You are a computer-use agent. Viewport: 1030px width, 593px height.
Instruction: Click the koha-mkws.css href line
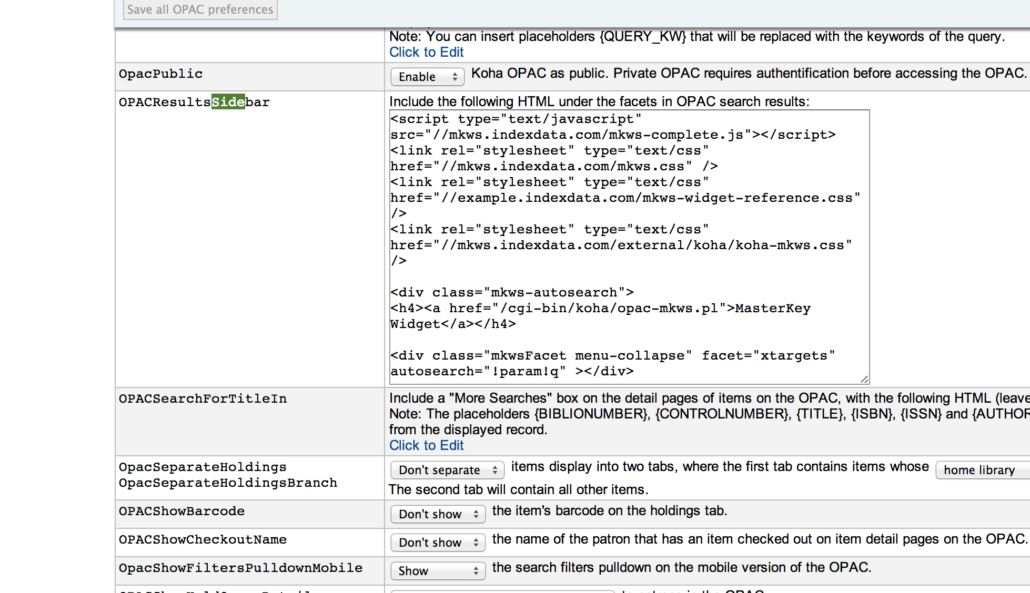(621, 245)
